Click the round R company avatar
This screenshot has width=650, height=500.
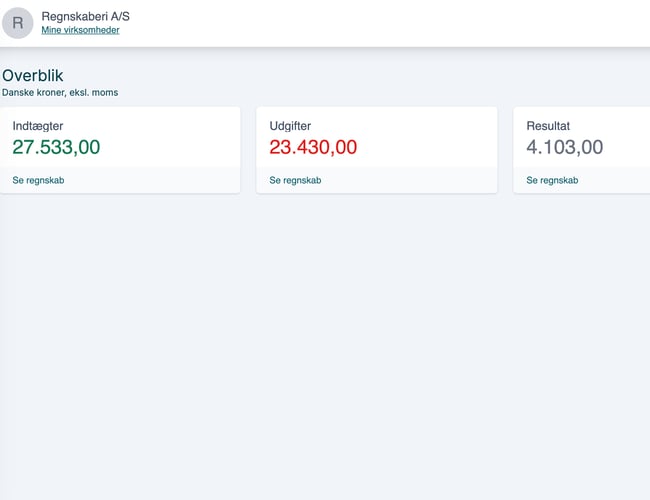(18, 22)
